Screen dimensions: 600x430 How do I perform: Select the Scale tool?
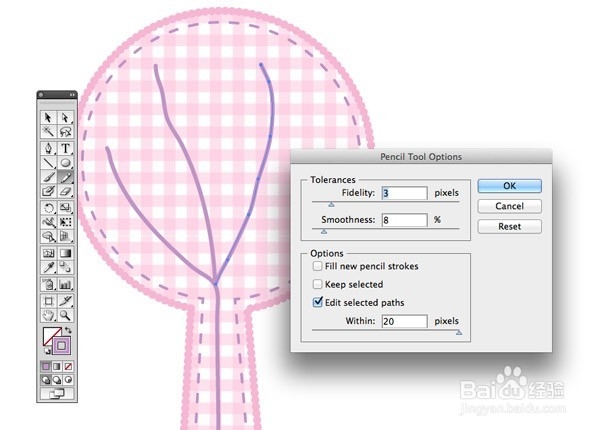pos(65,208)
